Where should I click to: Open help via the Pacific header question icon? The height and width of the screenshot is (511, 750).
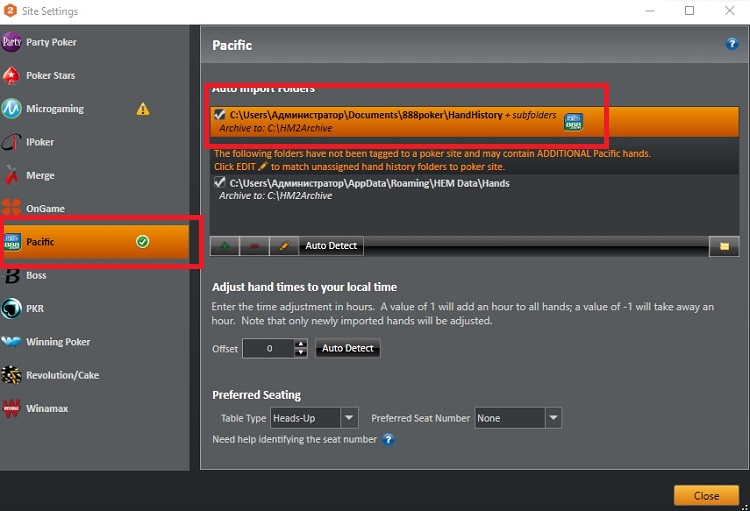[732, 44]
